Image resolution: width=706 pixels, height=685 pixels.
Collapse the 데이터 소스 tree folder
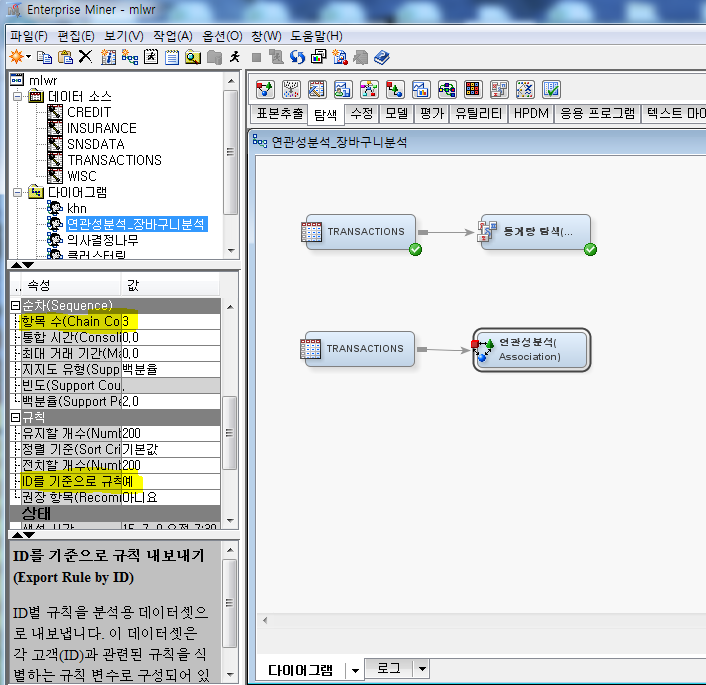(17, 96)
